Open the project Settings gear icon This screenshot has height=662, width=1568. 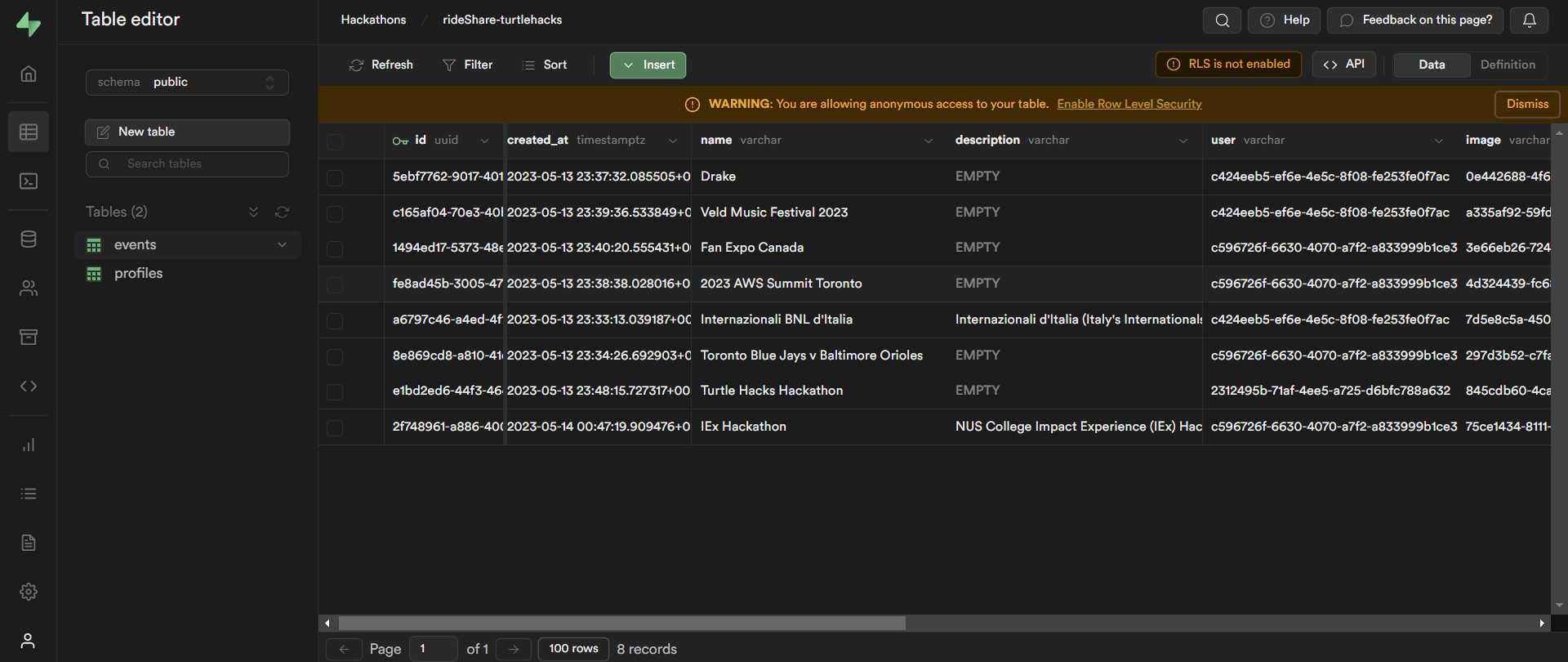[29, 592]
